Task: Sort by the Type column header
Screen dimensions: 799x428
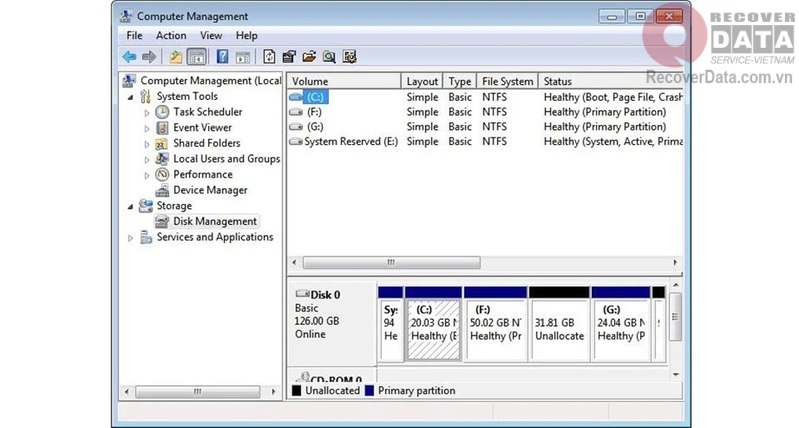Action: tap(460, 82)
